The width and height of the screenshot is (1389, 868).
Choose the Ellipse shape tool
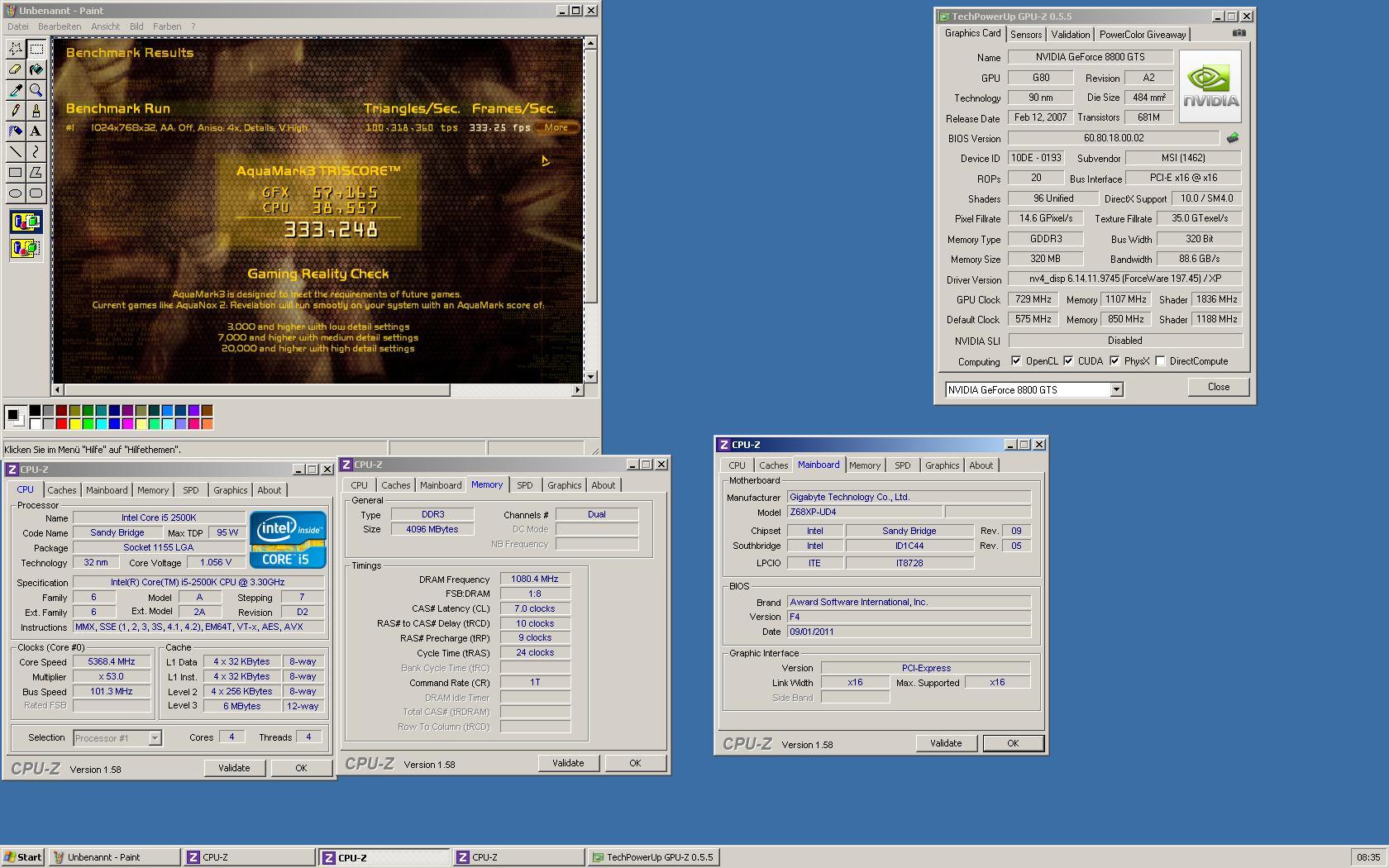[x=15, y=193]
